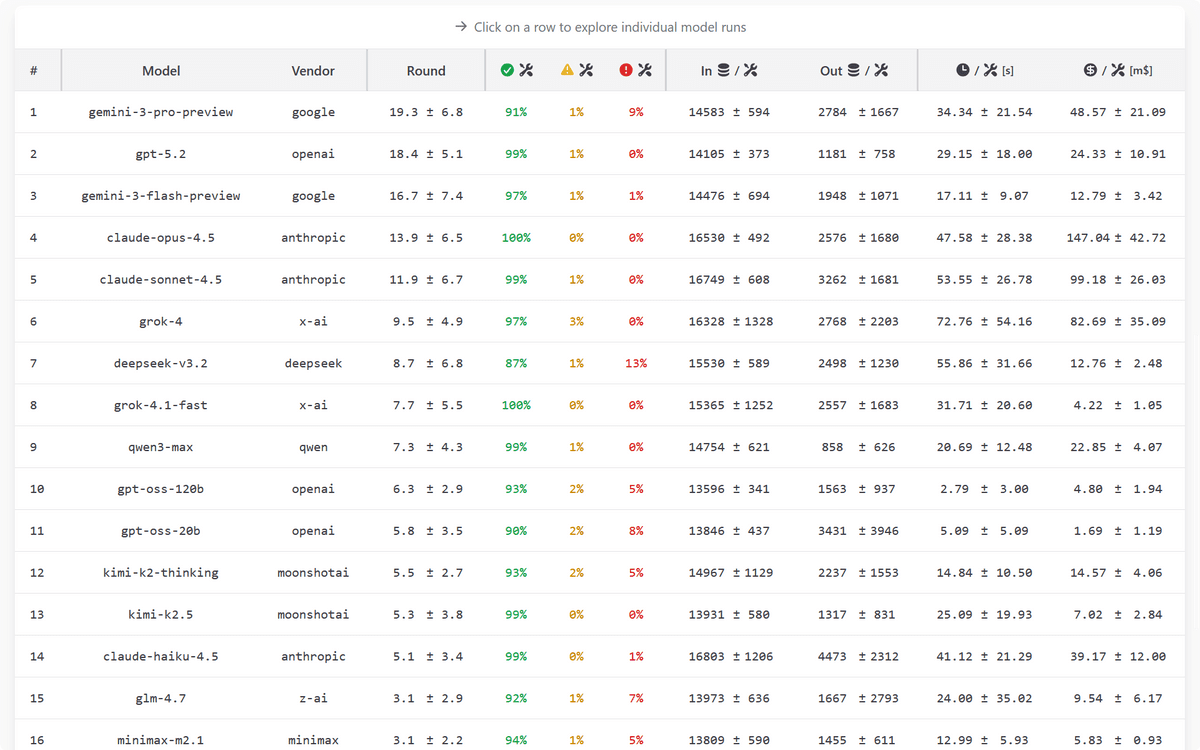Explore claude-haiku-4.5 model runs

pyautogui.click(x=161, y=657)
